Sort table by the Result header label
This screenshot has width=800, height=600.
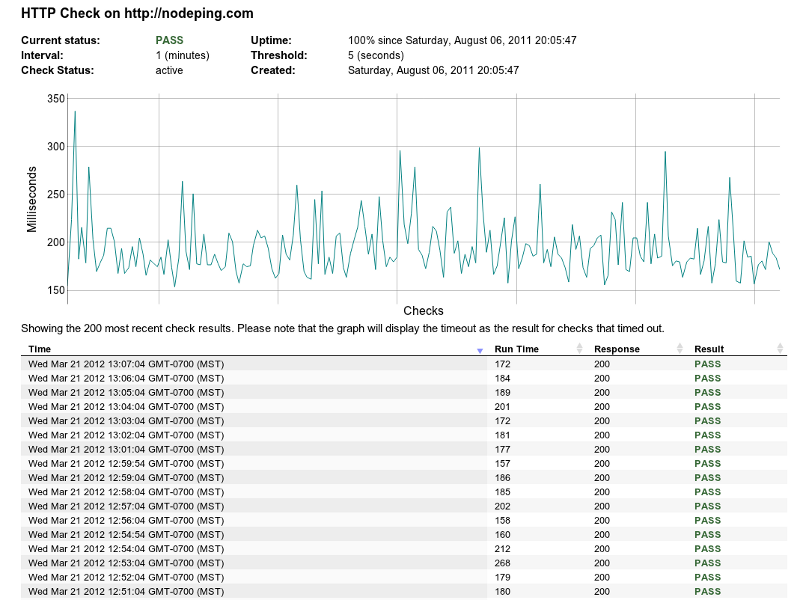709,349
